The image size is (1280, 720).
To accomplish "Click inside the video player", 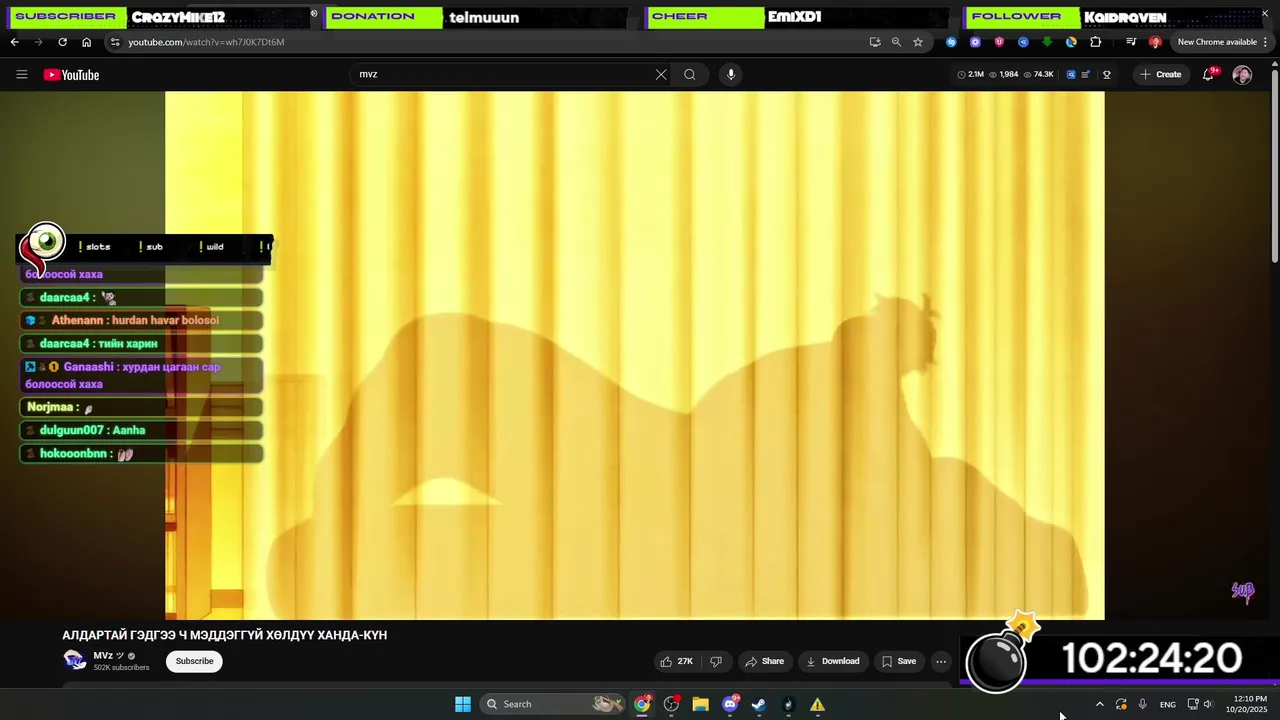I will click(x=635, y=355).
